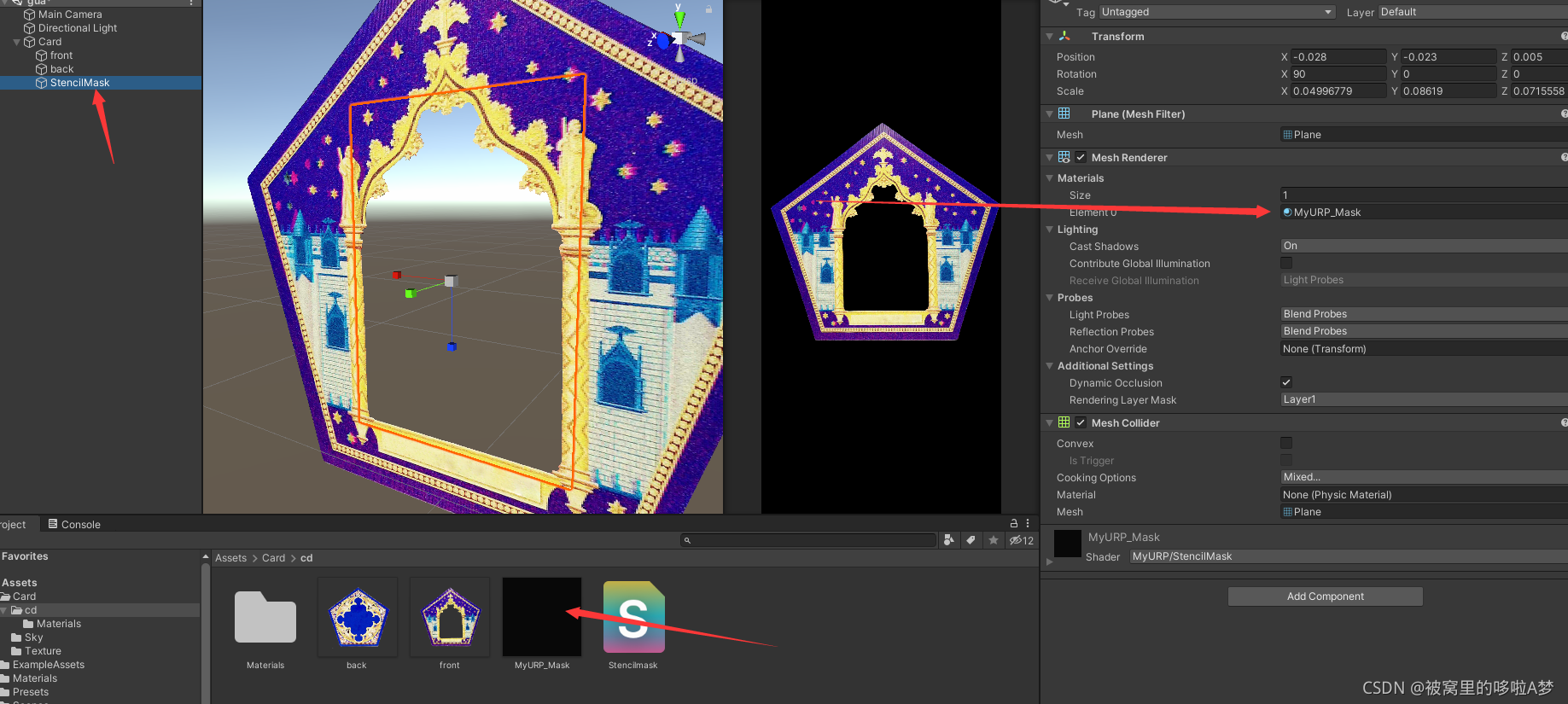Collapse the Card object tree arrow in Hierarchy
1568x704 pixels.
[x=16, y=42]
